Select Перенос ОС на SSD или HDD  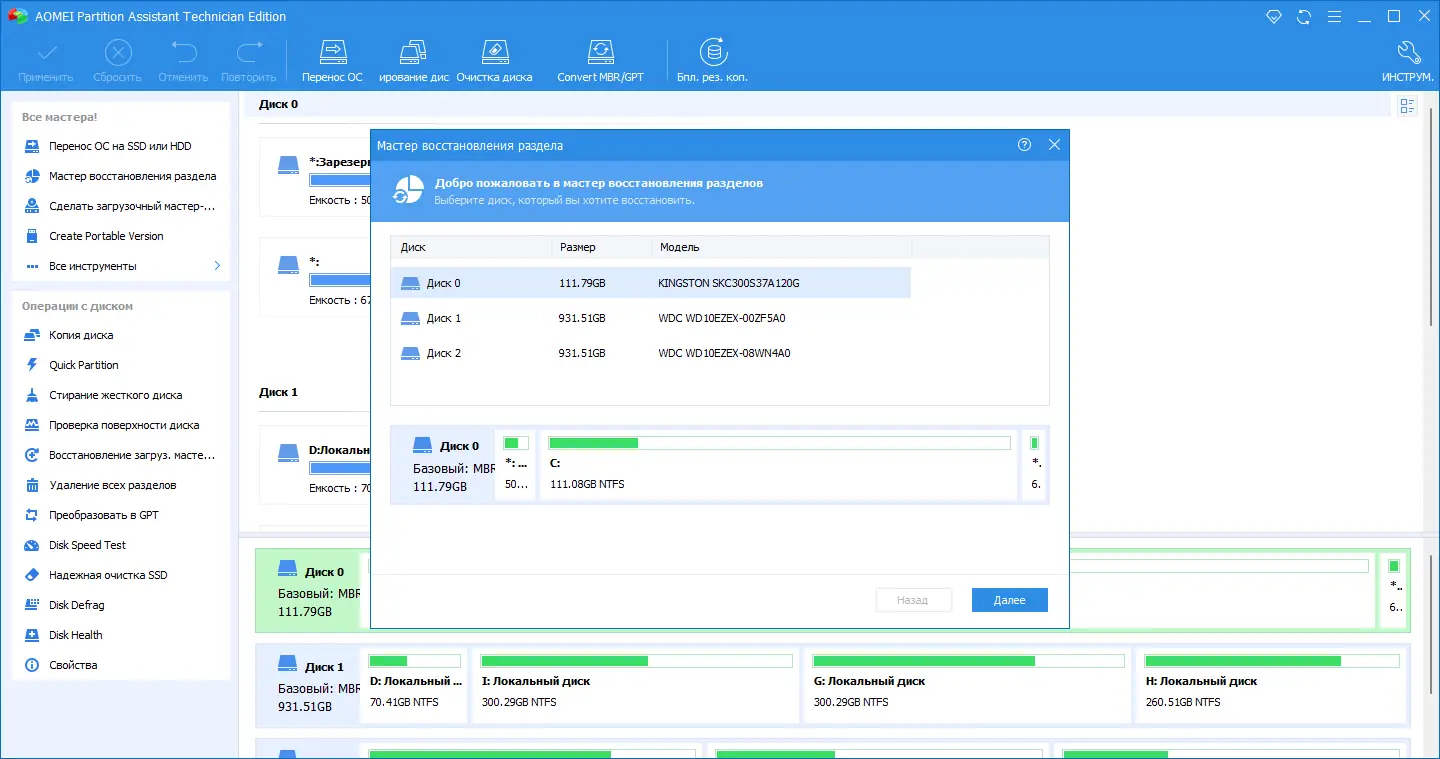click(x=120, y=146)
